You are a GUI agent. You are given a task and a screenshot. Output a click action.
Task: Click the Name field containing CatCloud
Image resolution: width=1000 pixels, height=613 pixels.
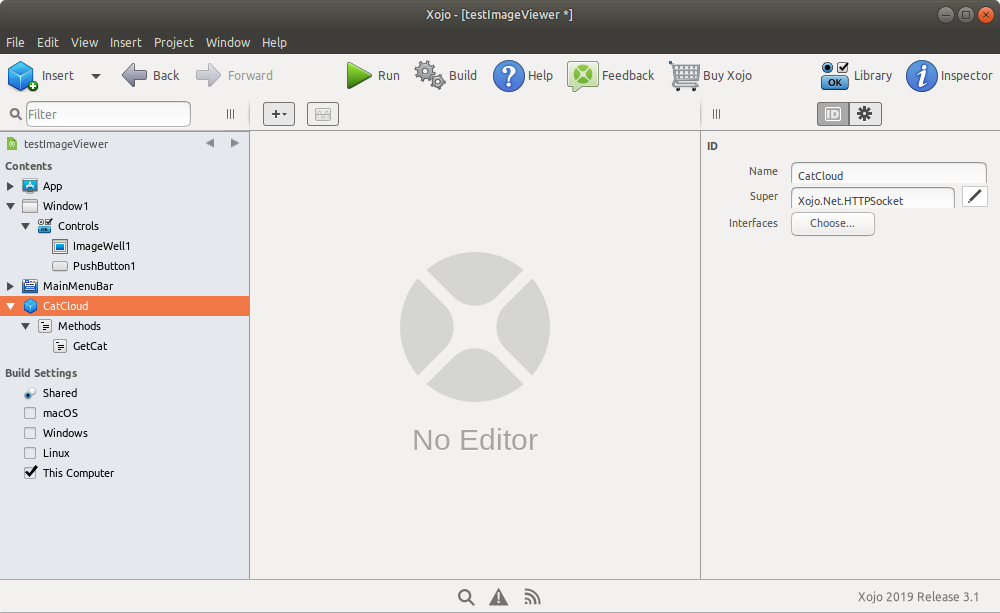pos(888,175)
